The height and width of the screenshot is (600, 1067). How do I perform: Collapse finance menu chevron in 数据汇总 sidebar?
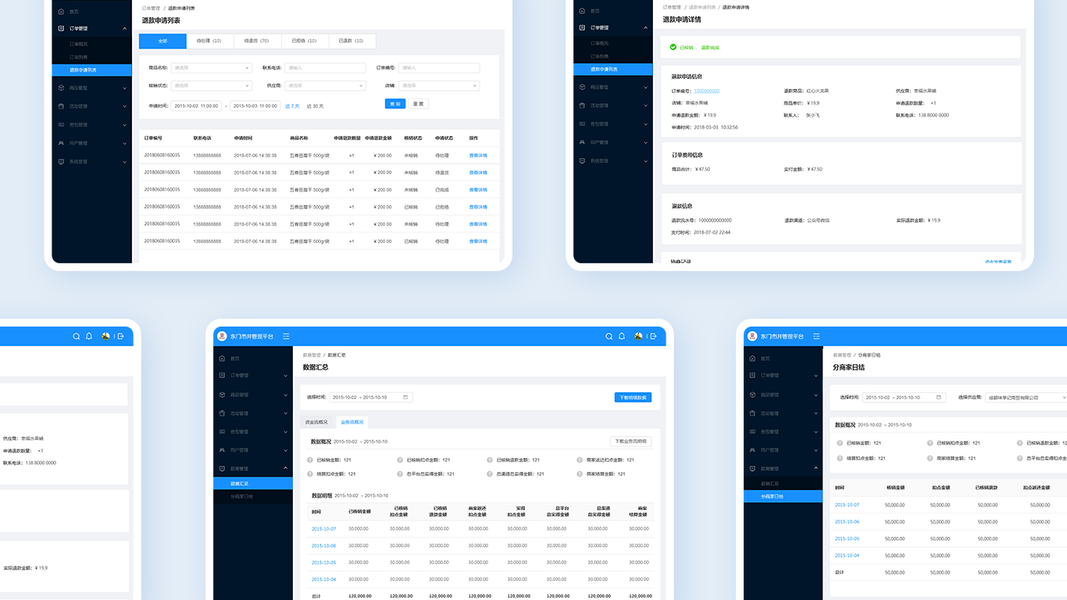tap(285, 468)
